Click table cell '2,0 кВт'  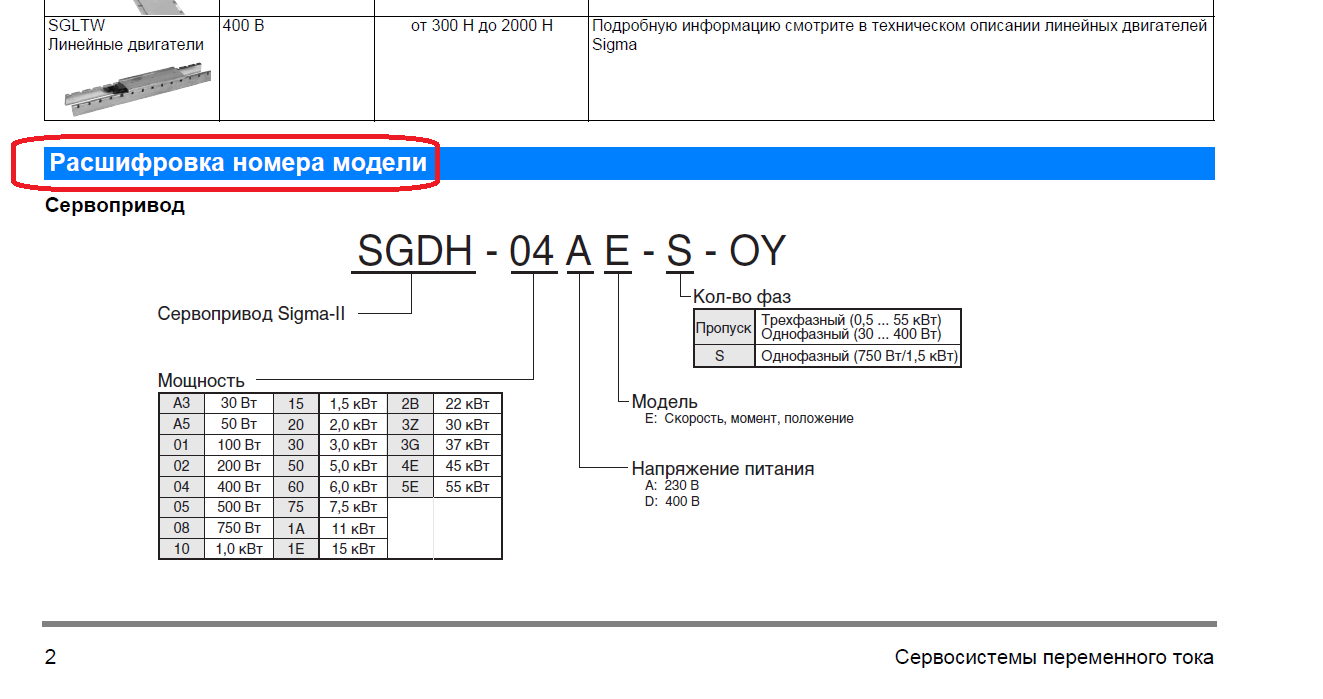pyautogui.click(x=354, y=424)
